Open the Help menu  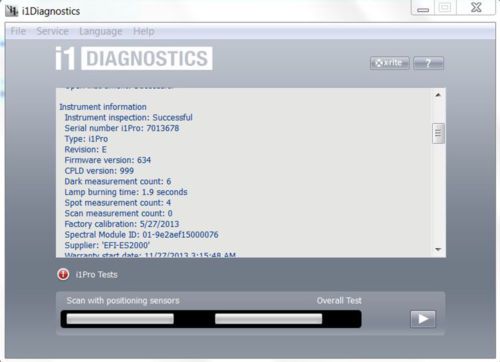144,31
